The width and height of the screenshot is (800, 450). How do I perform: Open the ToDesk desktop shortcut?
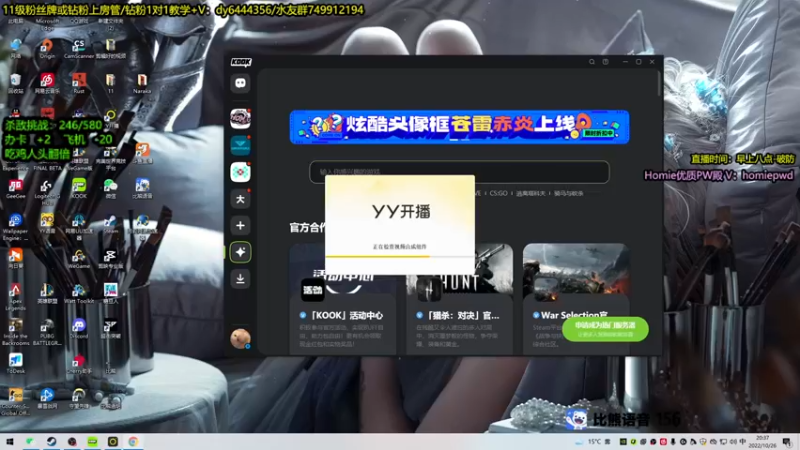click(15, 363)
